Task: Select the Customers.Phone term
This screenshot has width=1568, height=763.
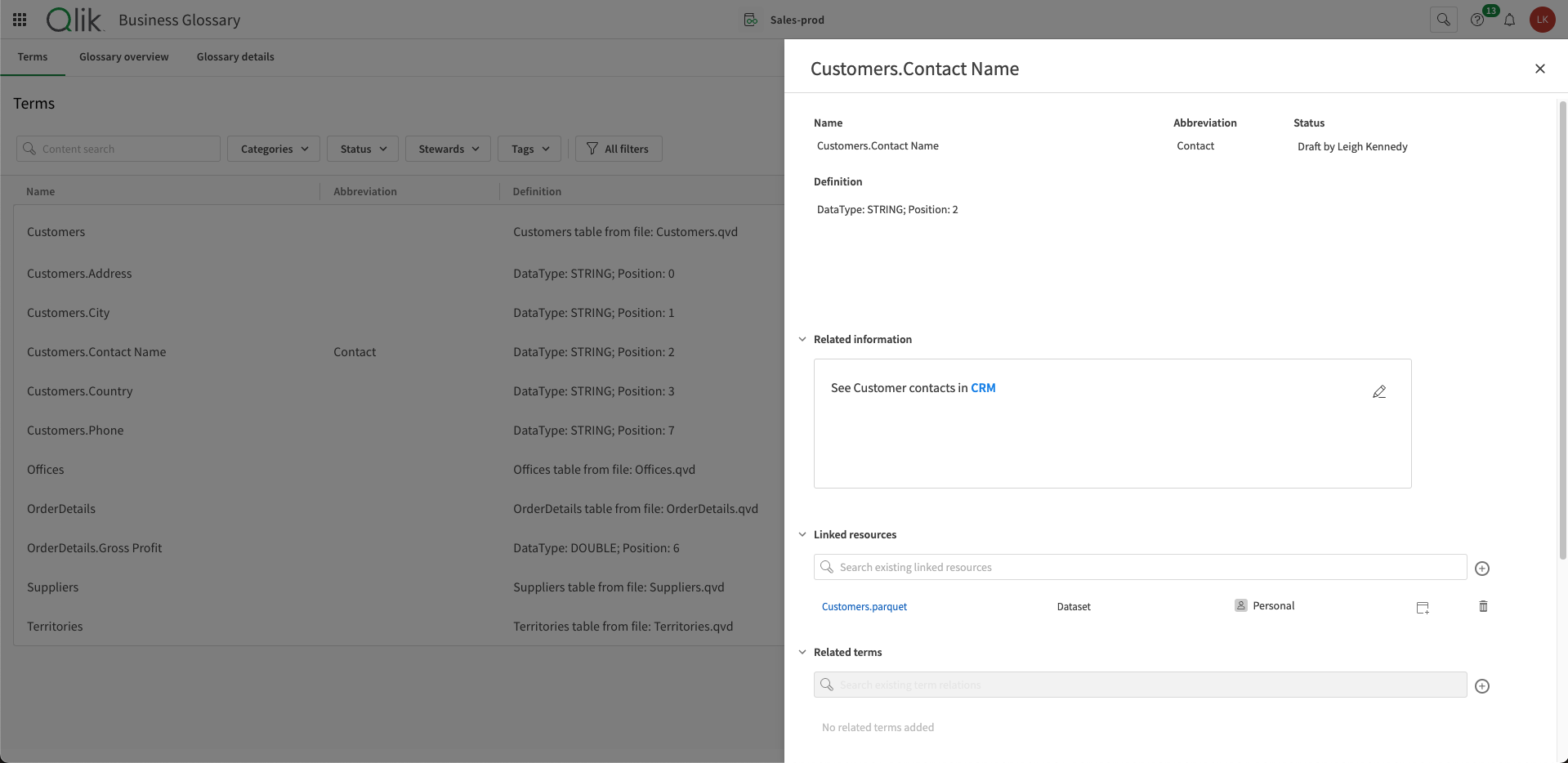Action: 75,431
